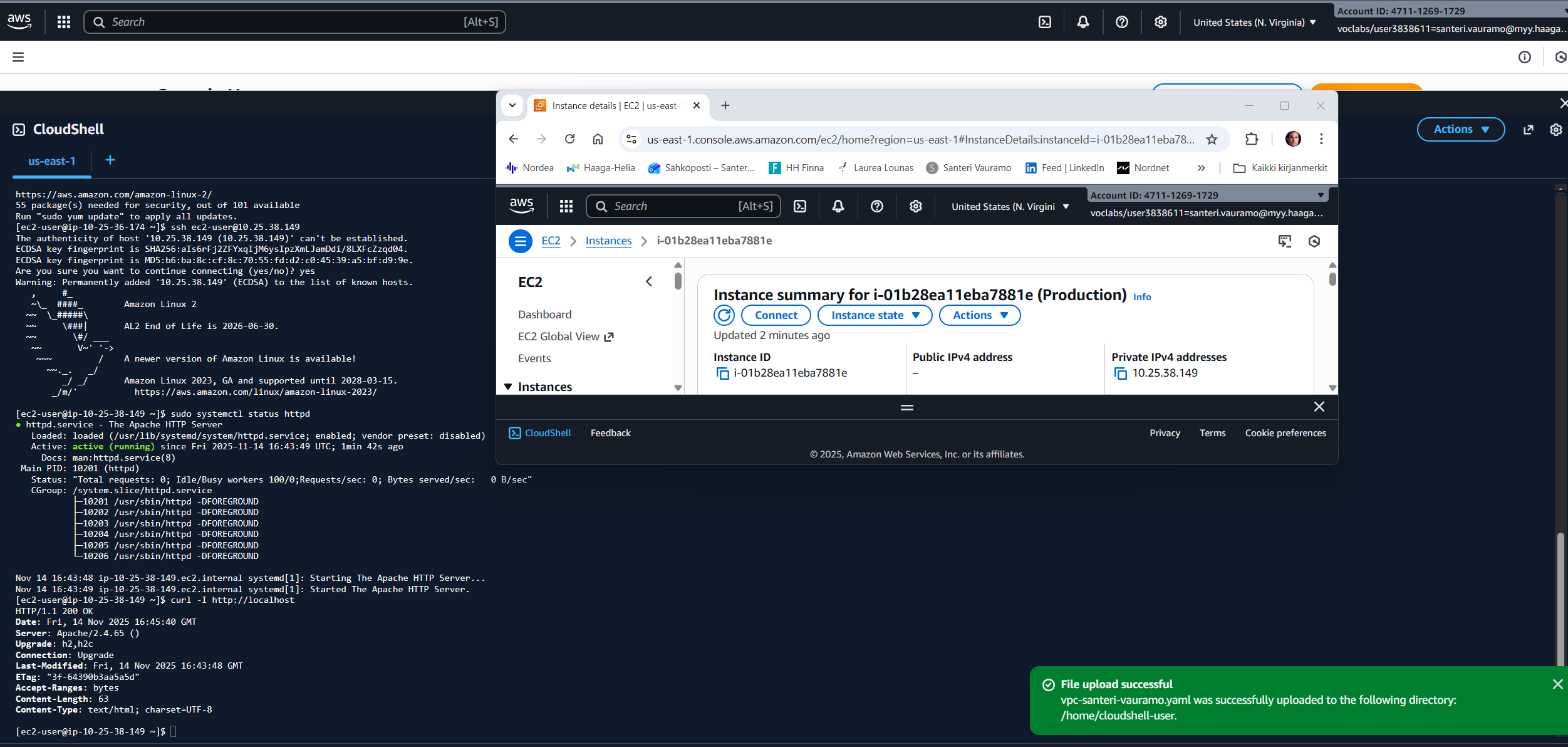Click the browser address bar URL

point(920,139)
